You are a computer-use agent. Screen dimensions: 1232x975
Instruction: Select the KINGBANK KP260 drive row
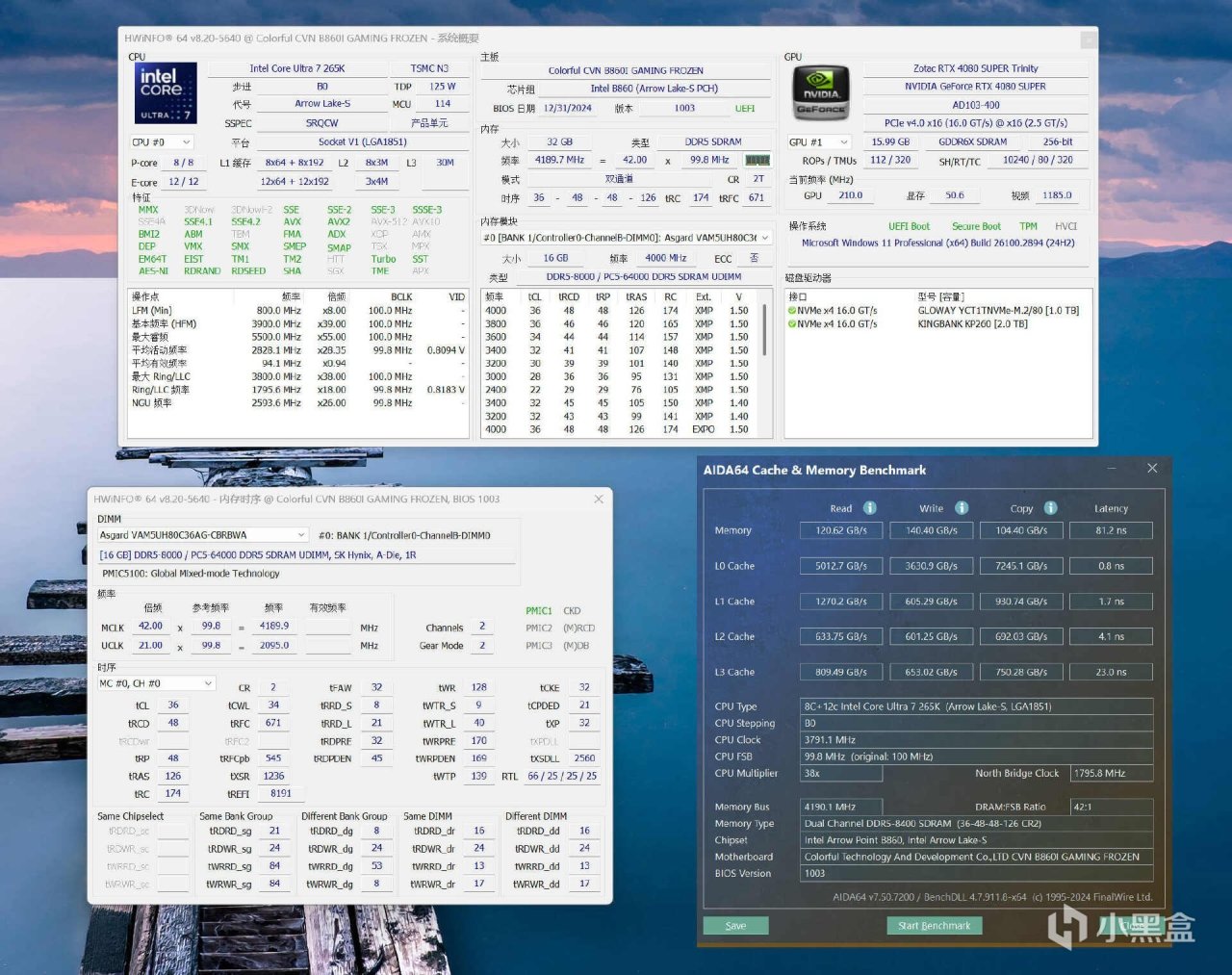(938, 324)
